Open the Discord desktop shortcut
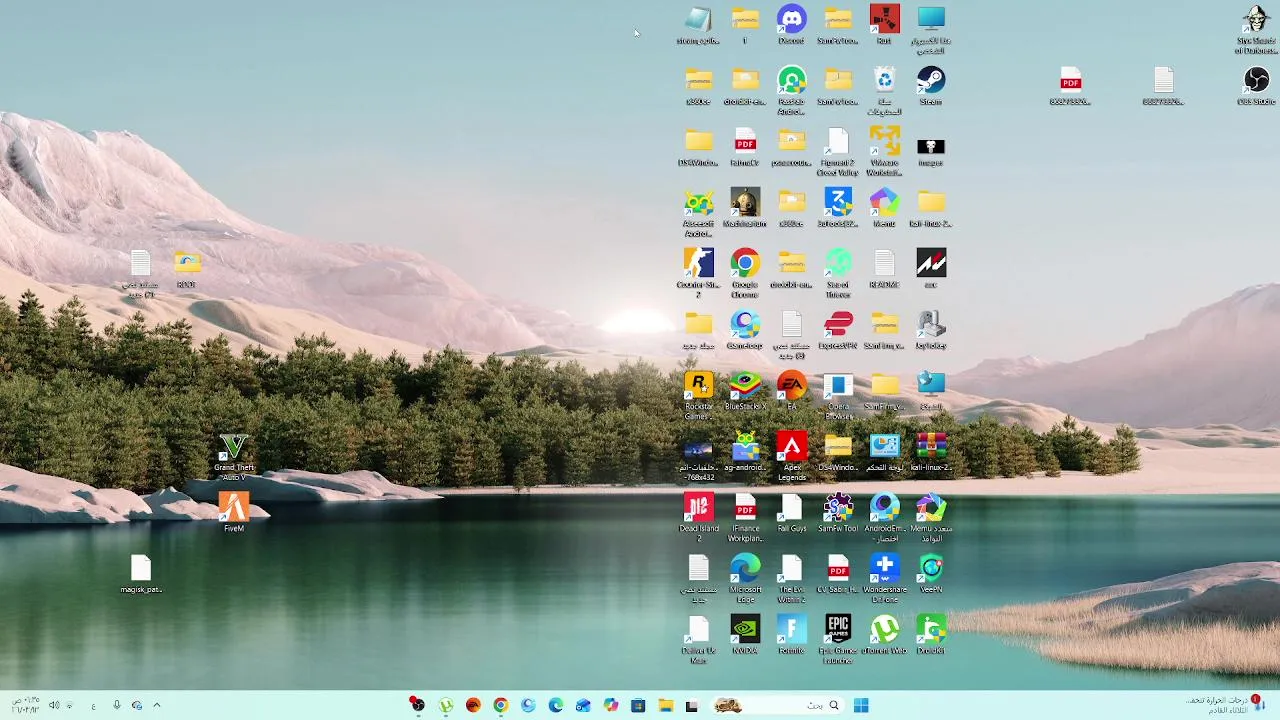Viewport: 1280px width, 720px height. (791, 25)
